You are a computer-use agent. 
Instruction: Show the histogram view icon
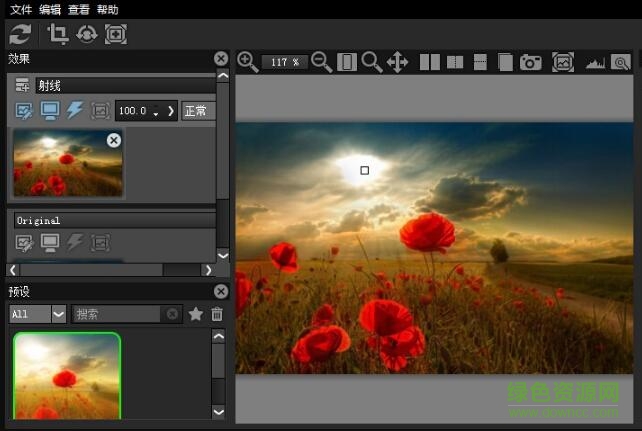tap(595, 62)
